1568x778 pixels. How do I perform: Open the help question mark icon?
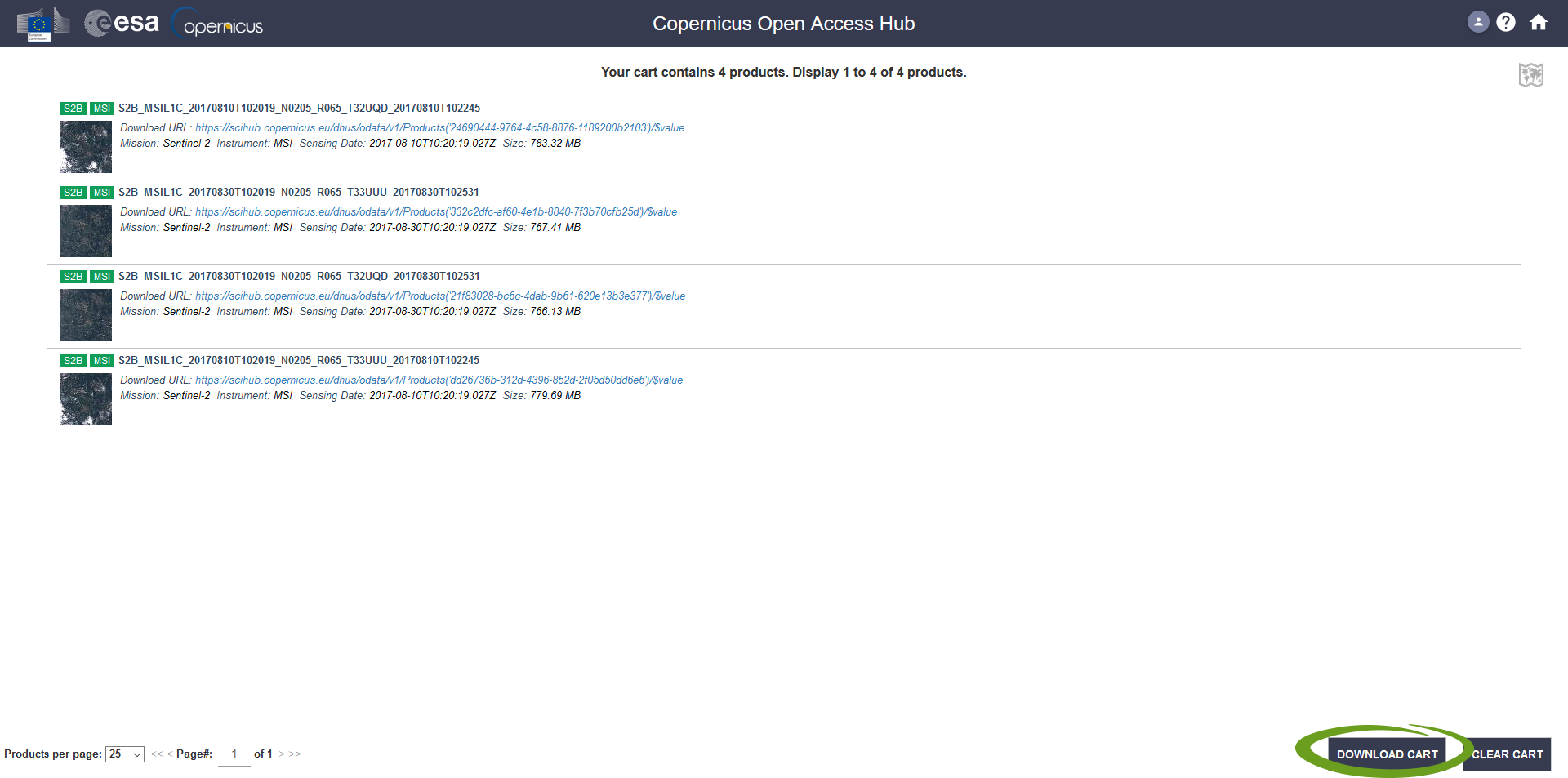(x=1506, y=22)
